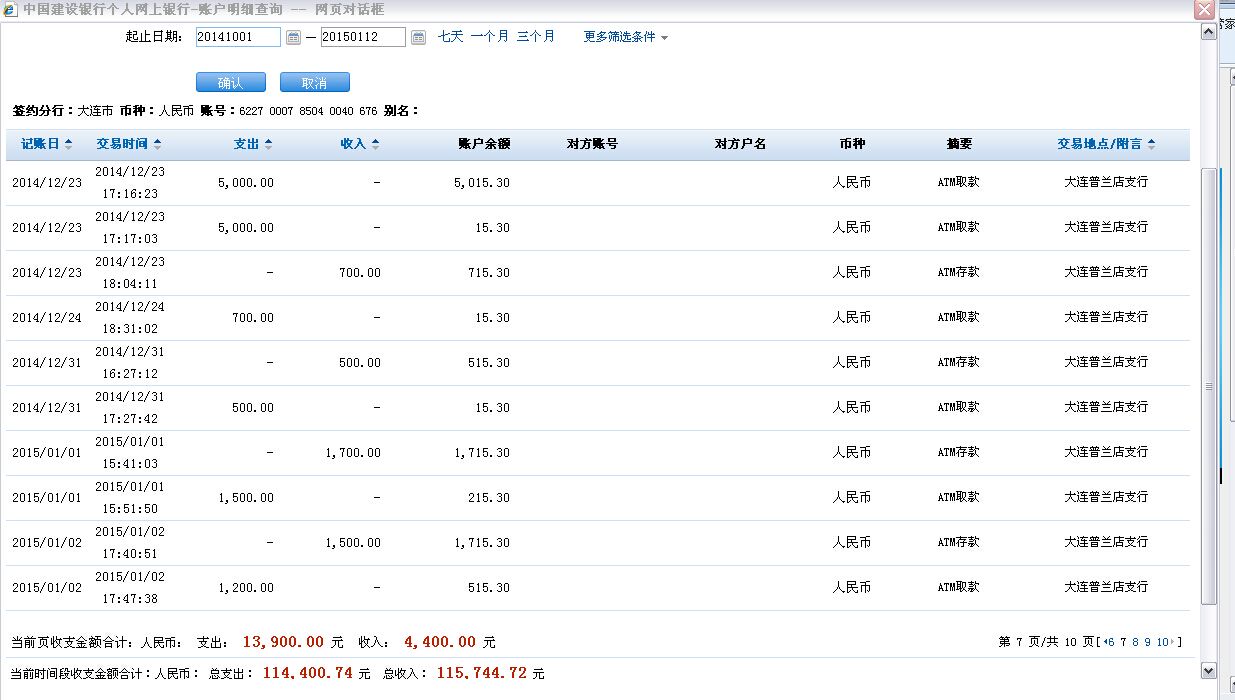This screenshot has height=700, width=1235.
Task: Jump to page 8 of results
Action: (1135, 642)
